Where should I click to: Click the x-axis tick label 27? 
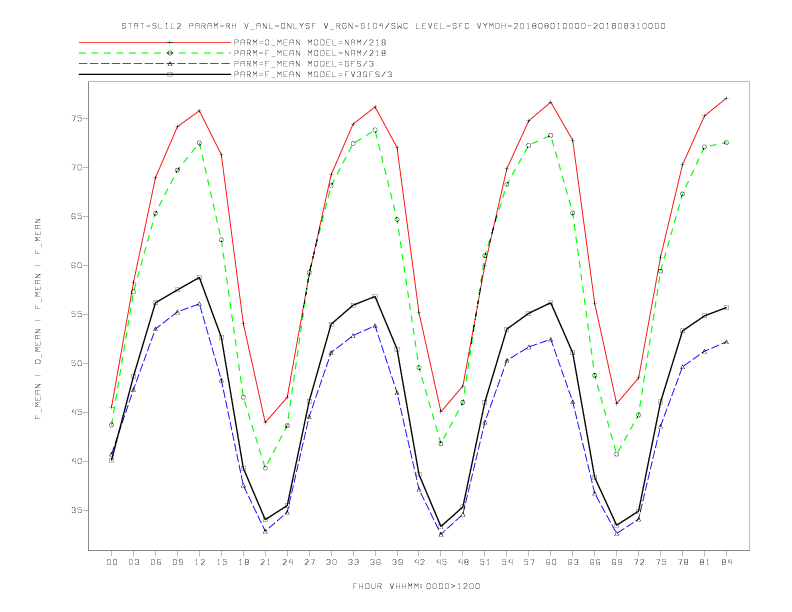click(x=309, y=562)
